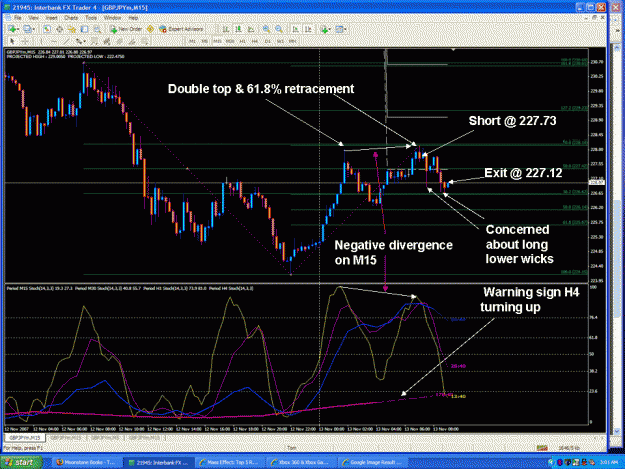Open the Help menu
This screenshot has width=625, height=469.
pos(134,18)
